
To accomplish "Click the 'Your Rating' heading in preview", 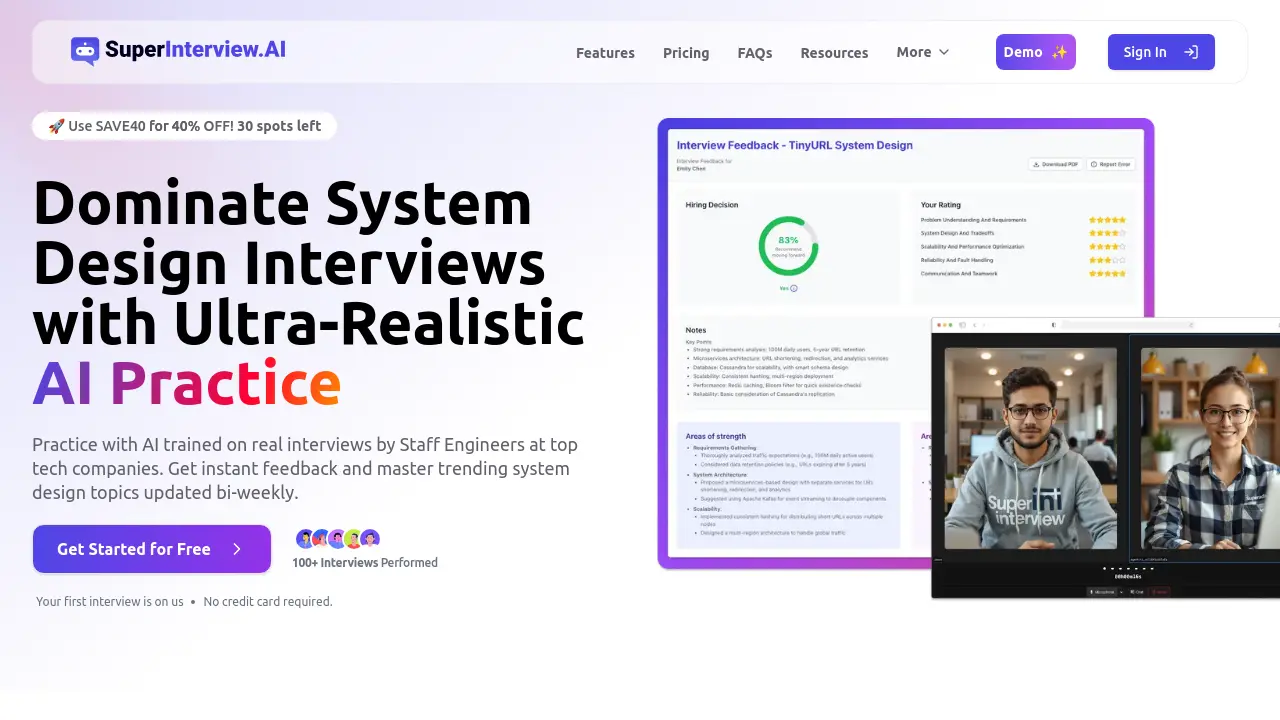I will click(940, 205).
